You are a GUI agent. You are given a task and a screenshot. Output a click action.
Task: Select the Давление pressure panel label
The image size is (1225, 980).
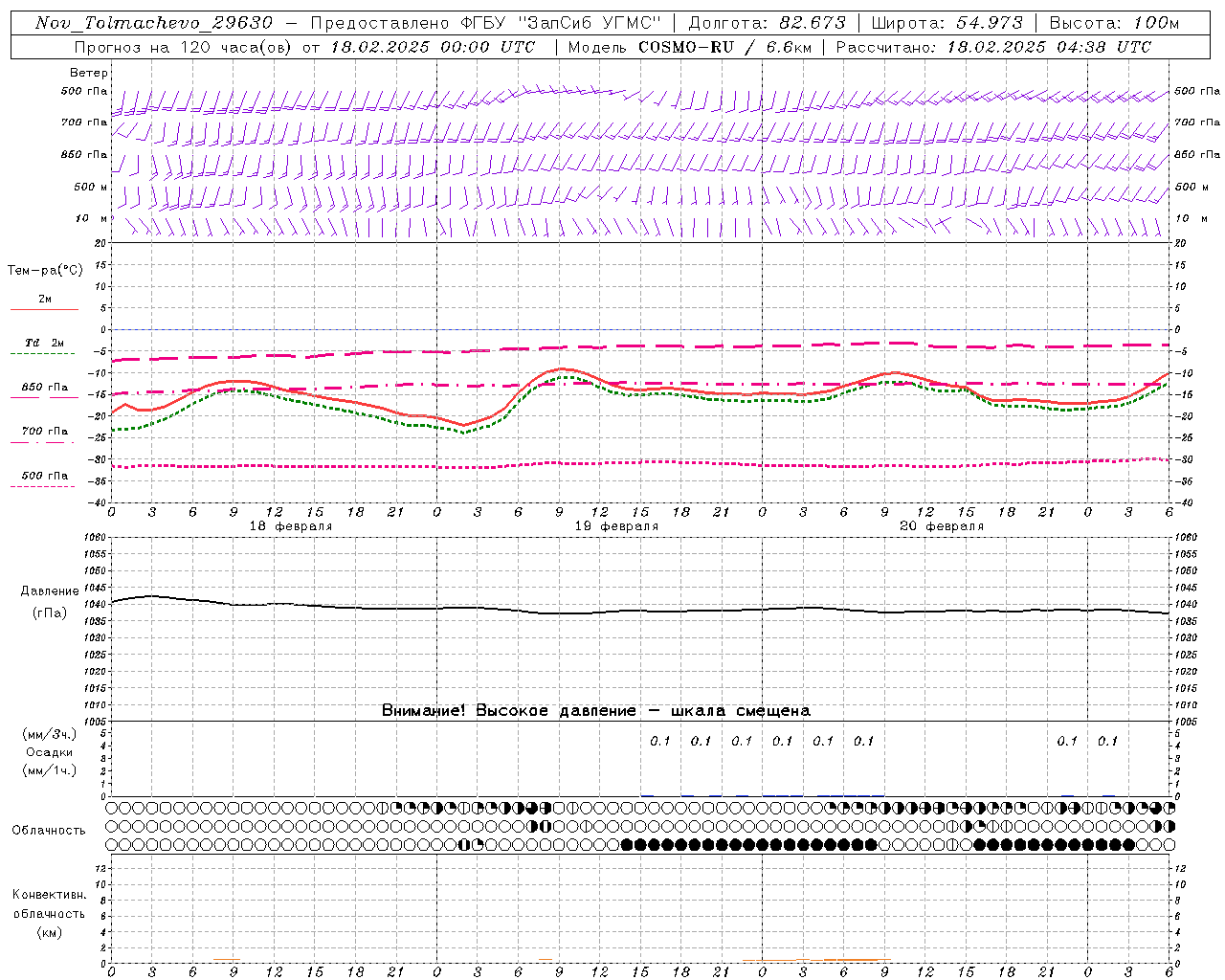coord(49,591)
